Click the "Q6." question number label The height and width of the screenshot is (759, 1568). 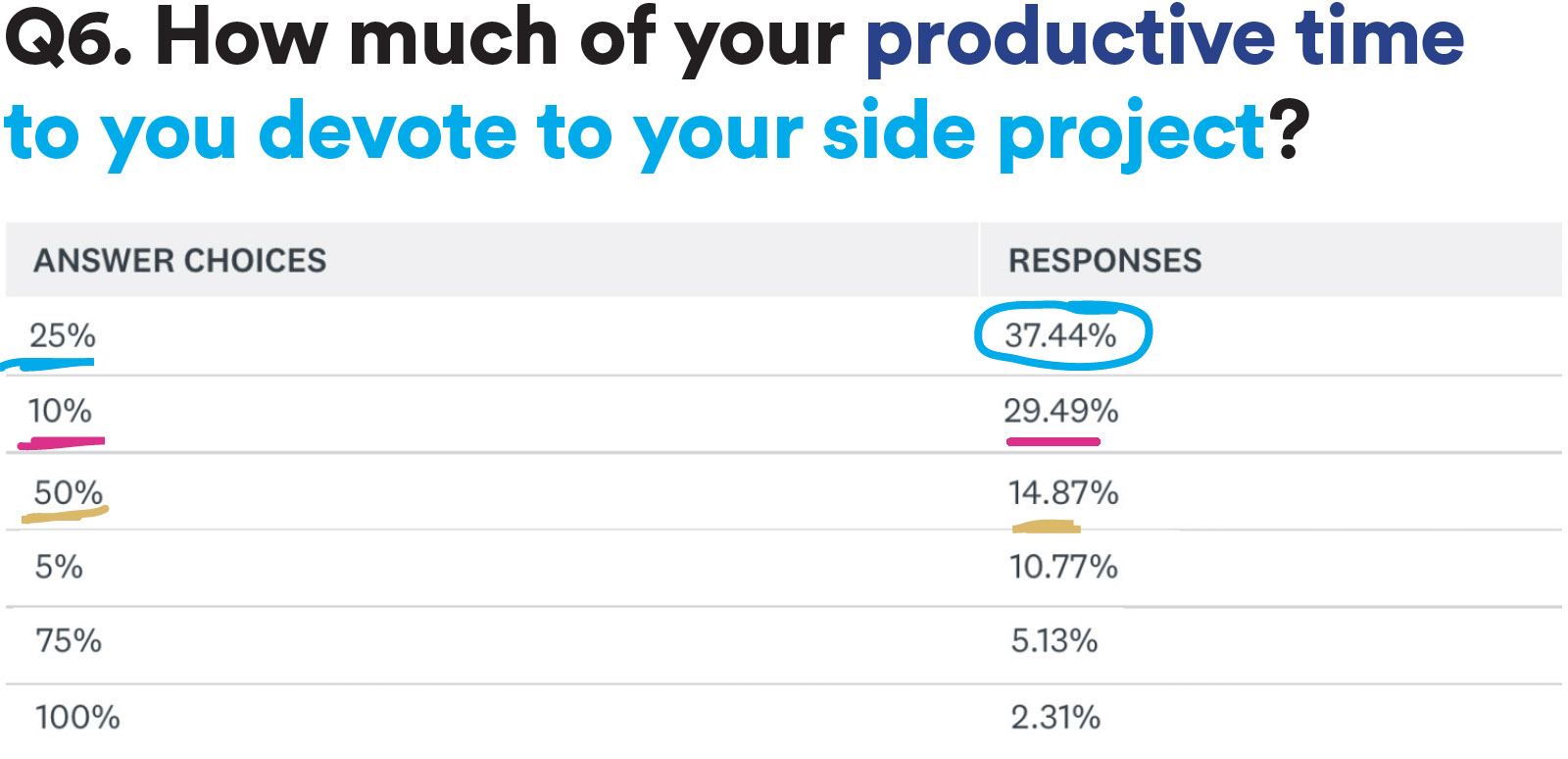pyautogui.click(x=69, y=39)
